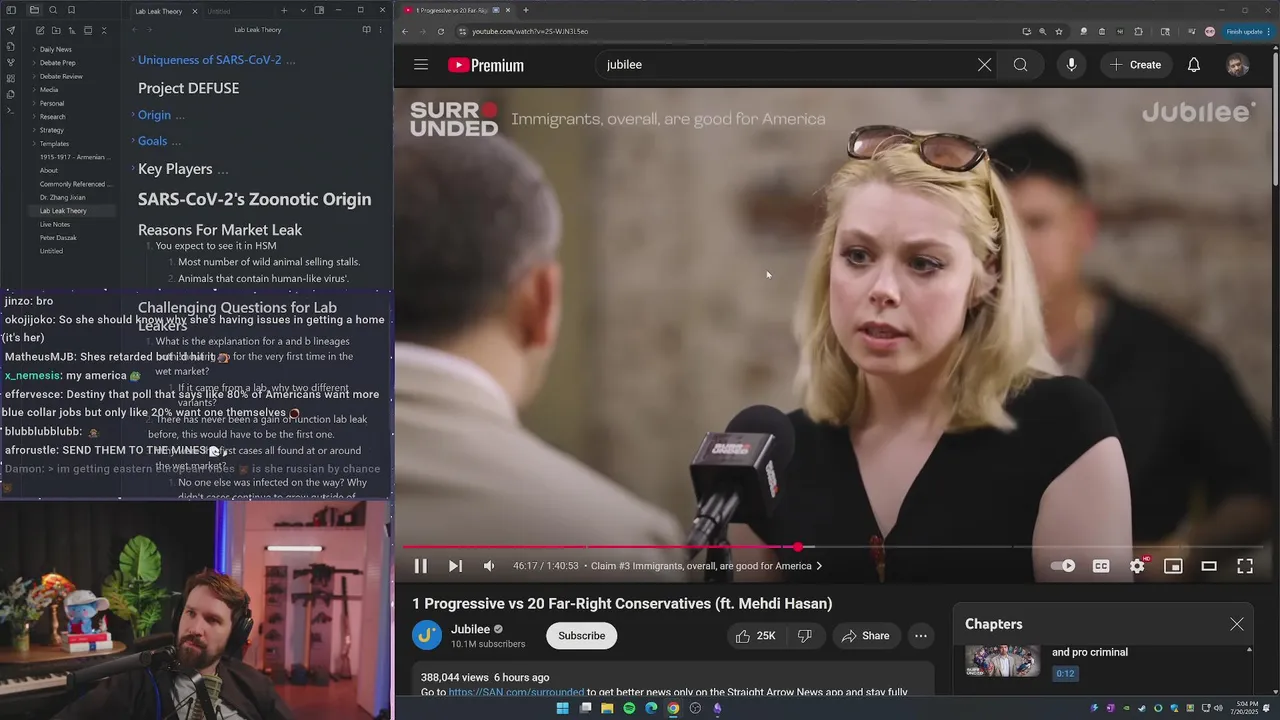Open Jubilee channel name link

click(470, 629)
